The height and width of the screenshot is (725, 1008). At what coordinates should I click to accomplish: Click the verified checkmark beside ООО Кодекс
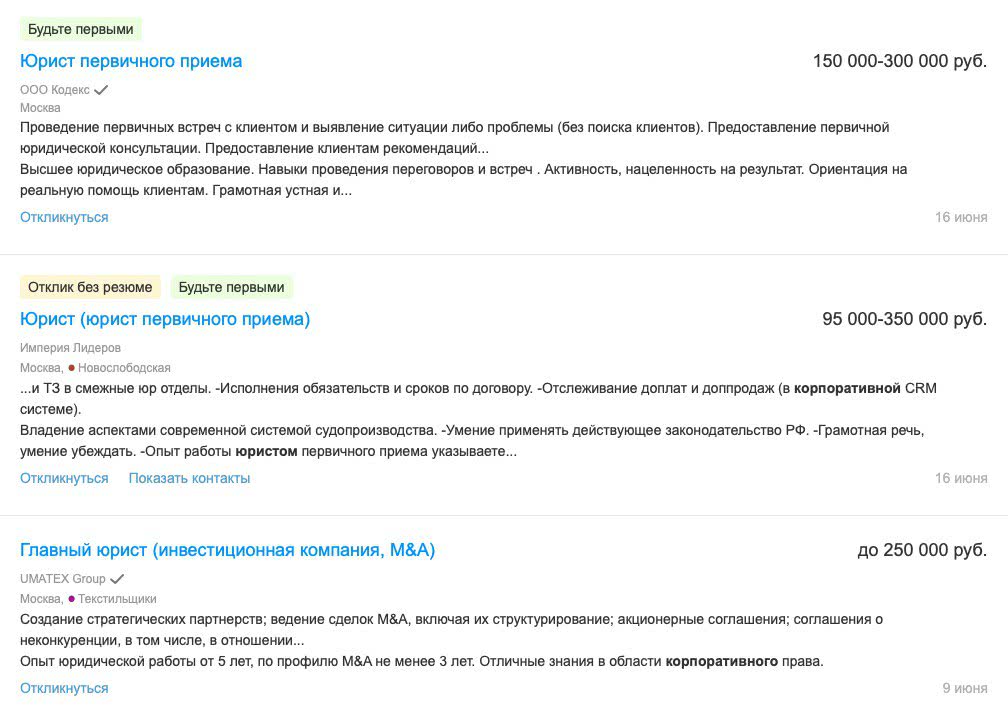tap(101, 90)
